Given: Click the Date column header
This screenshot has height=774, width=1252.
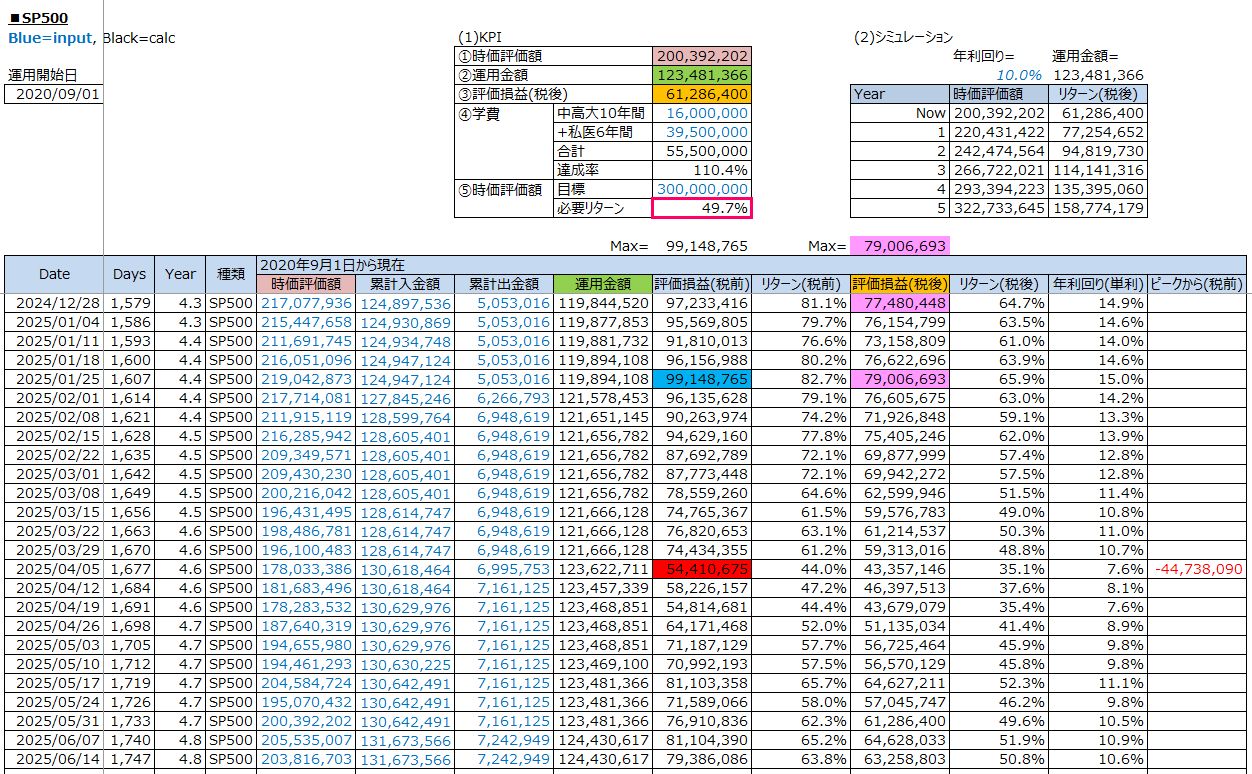Looking at the screenshot, I should click(x=54, y=274).
